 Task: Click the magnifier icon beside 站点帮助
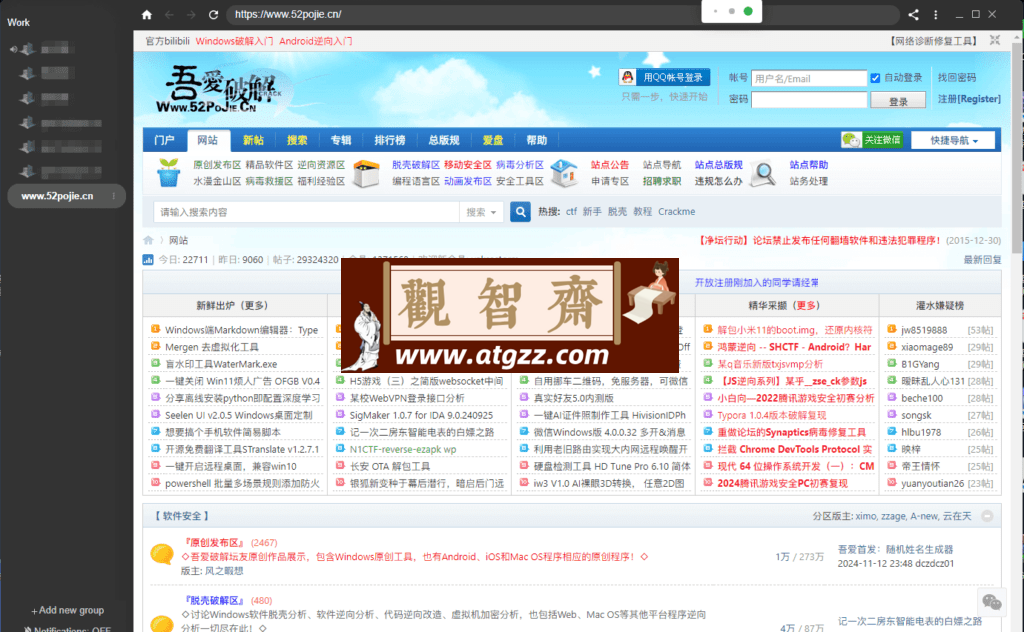click(762, 173)
